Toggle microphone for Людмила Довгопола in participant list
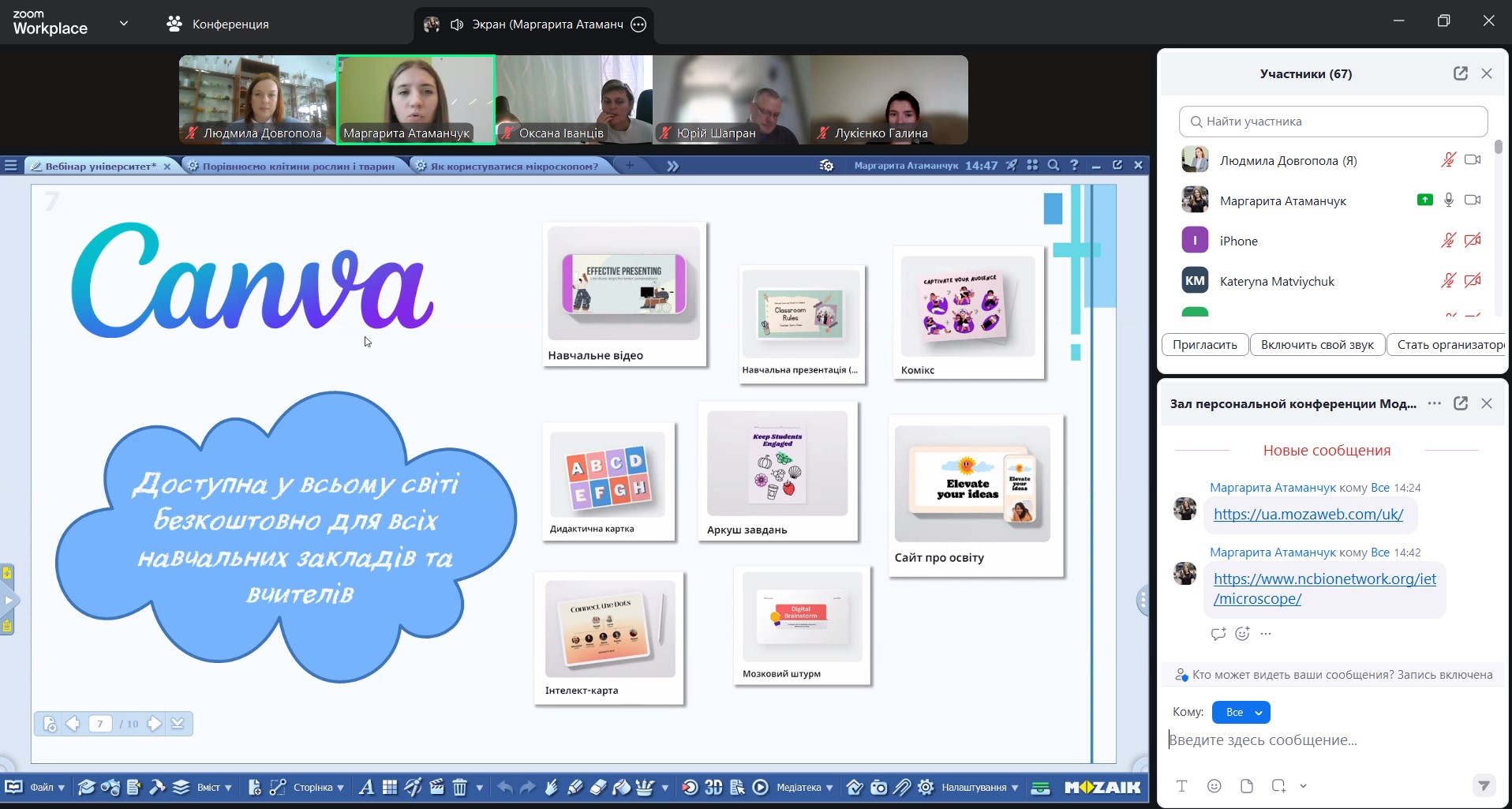Screen dimensions: 1512x809 click(1448, 160)
